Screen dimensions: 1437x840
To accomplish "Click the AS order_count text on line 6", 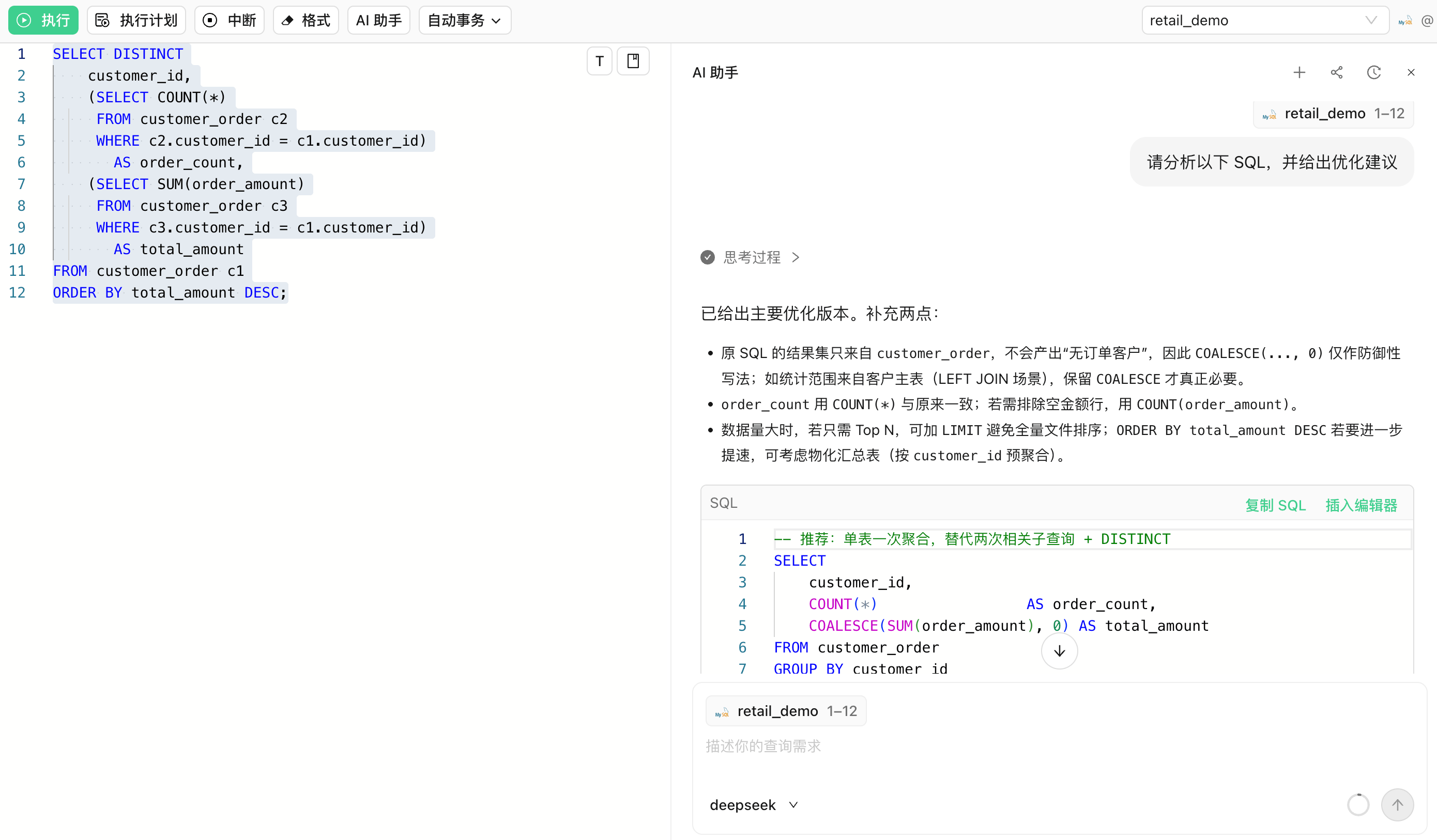I will [x=177, y=162].
